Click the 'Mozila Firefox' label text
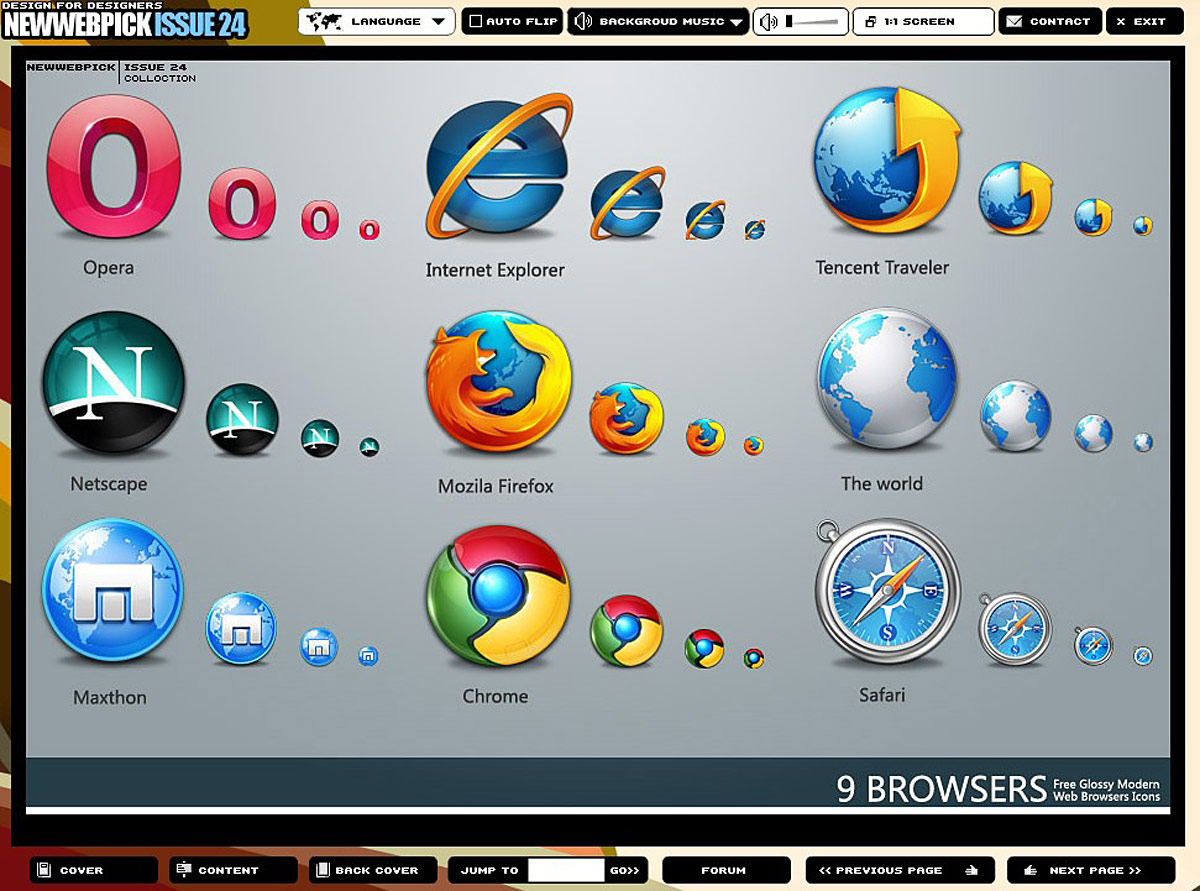Viewport: 1200px width, 891px height. point(496,486)
